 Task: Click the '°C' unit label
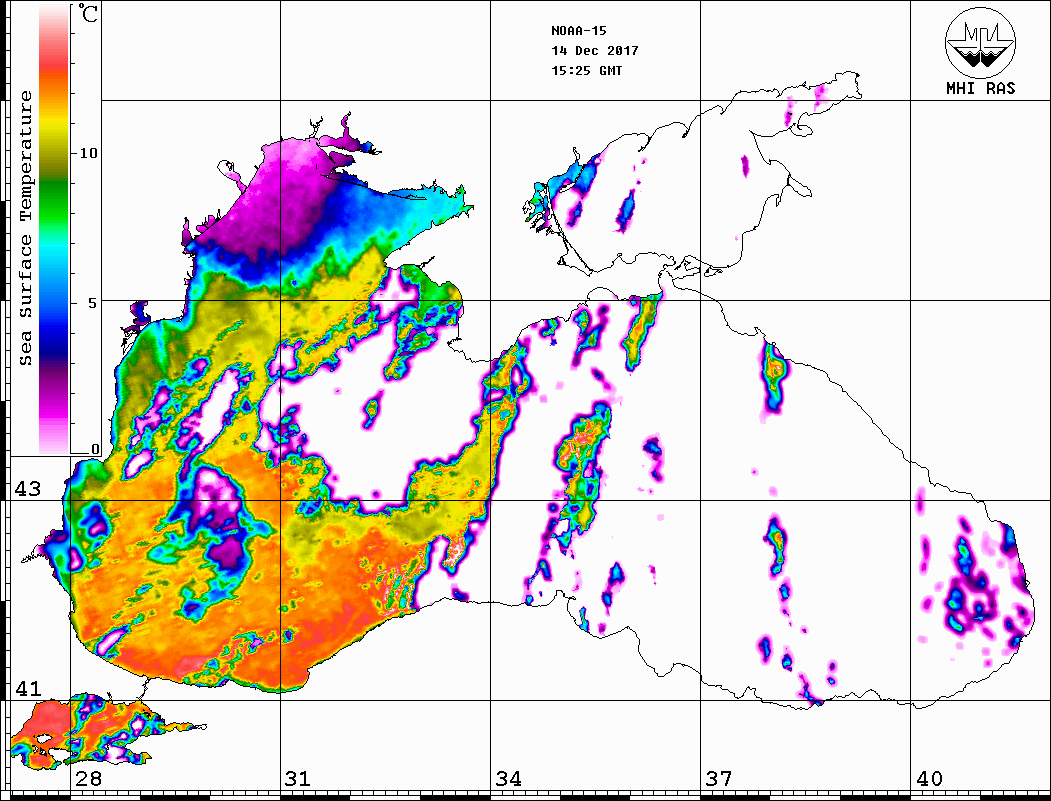point(88,13)
